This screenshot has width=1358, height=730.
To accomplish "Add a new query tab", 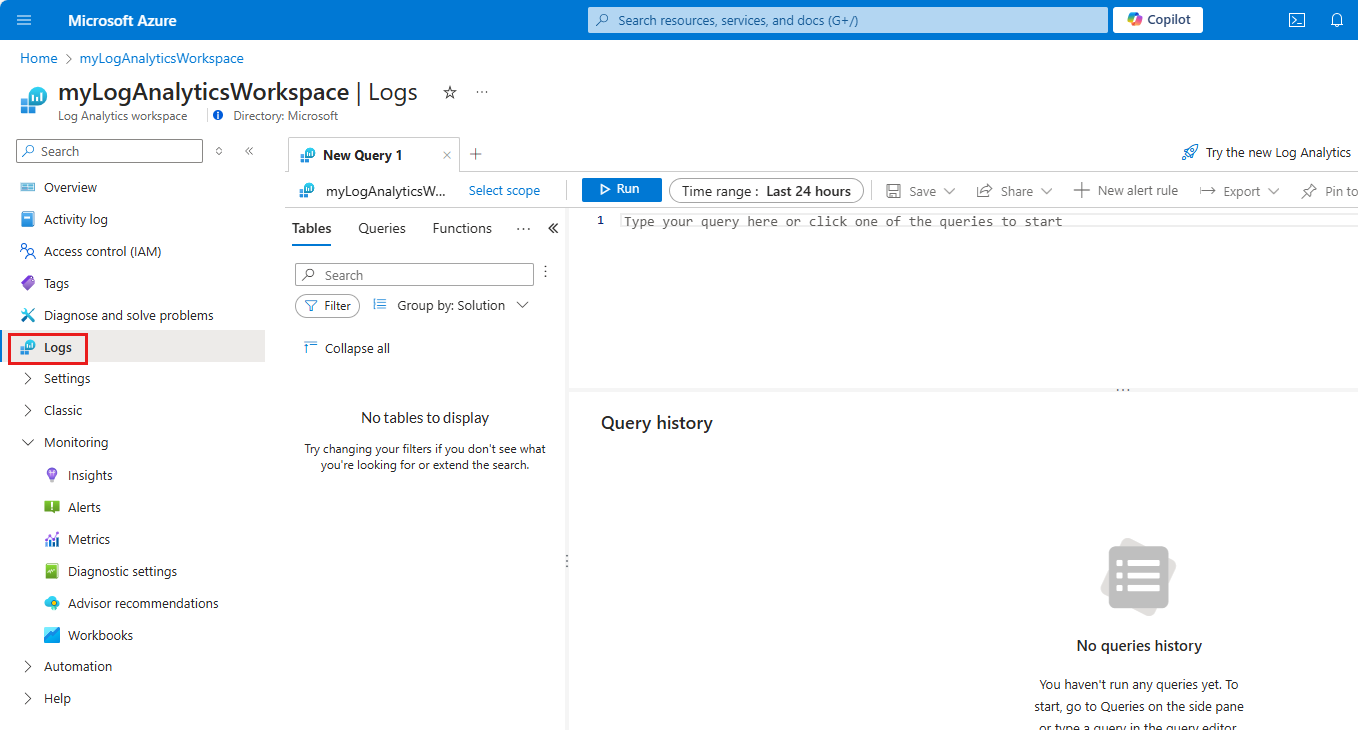I will click(476, 154).
